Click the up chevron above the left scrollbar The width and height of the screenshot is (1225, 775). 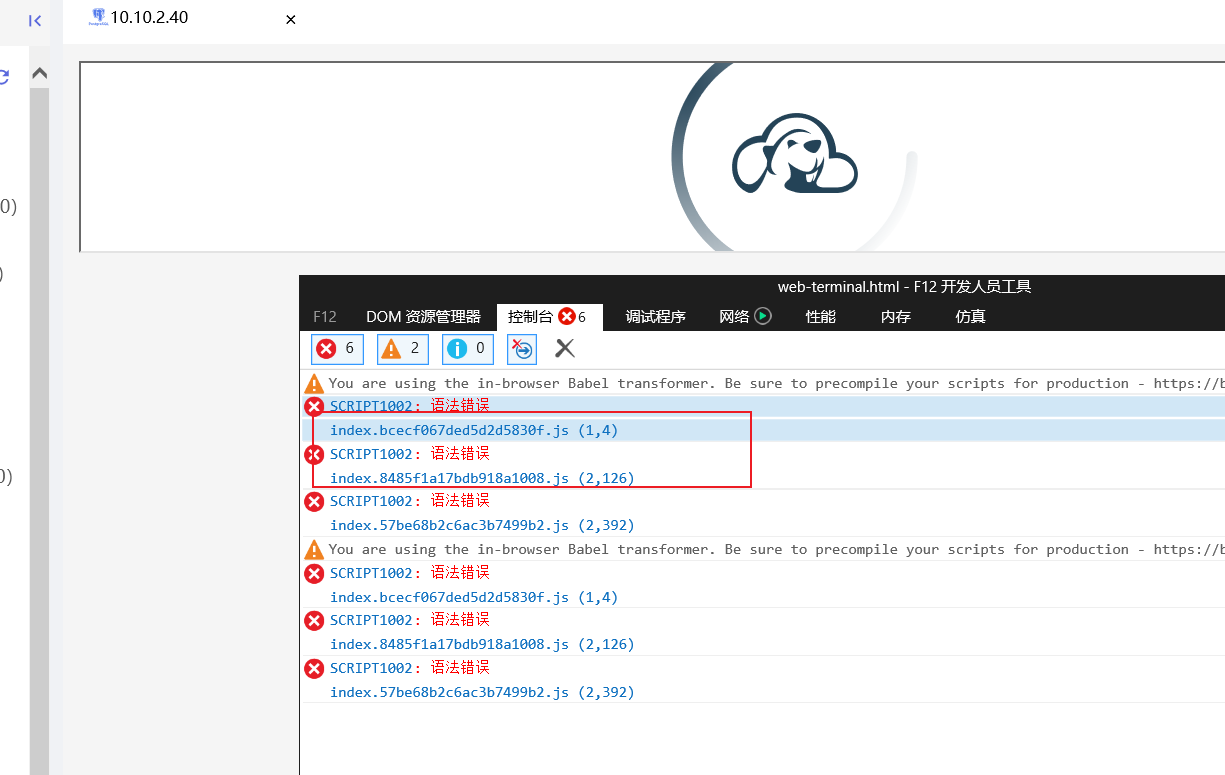pyautogui.click(x=40, y=73)
